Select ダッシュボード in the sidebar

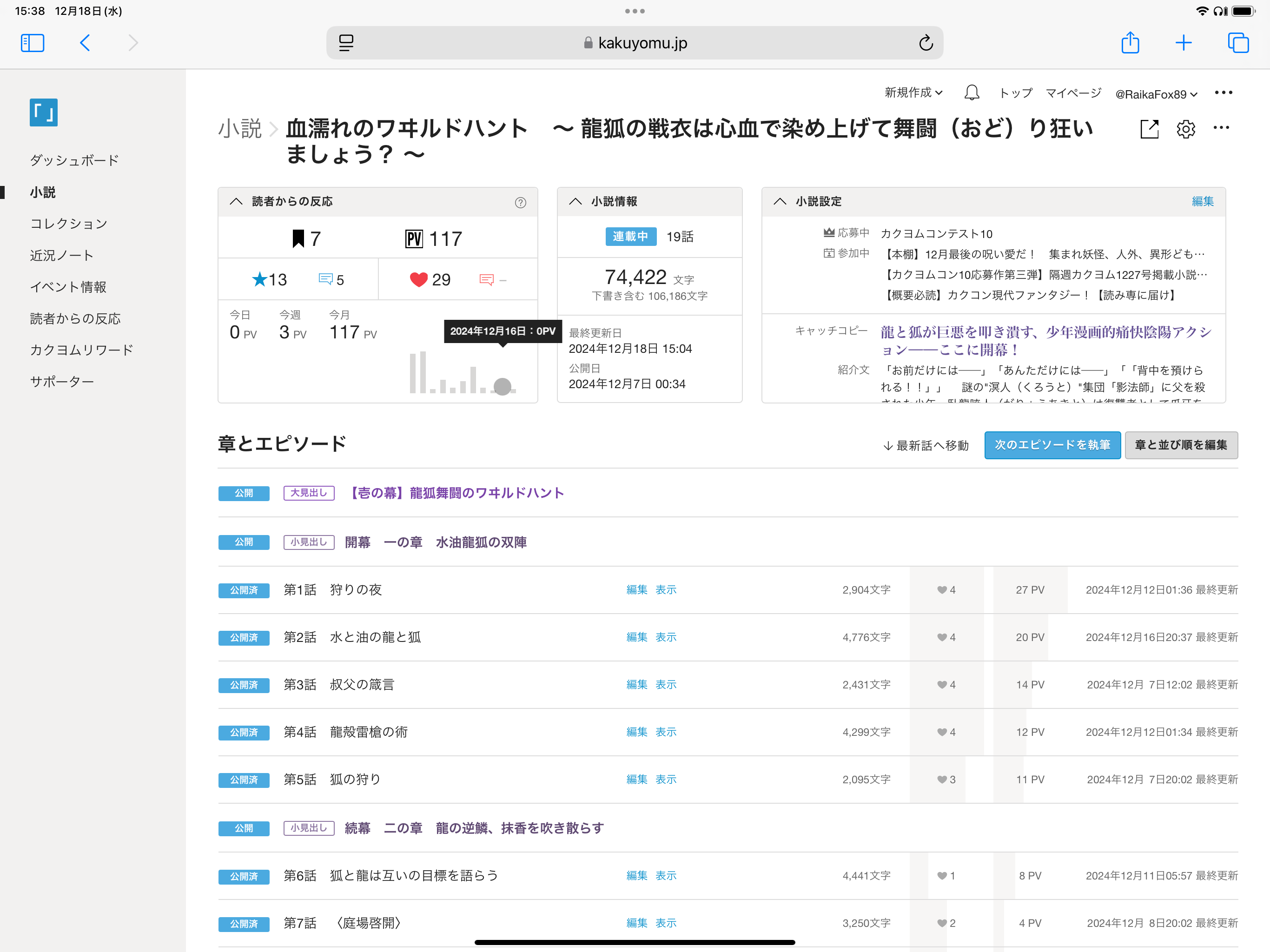[75, 160]
